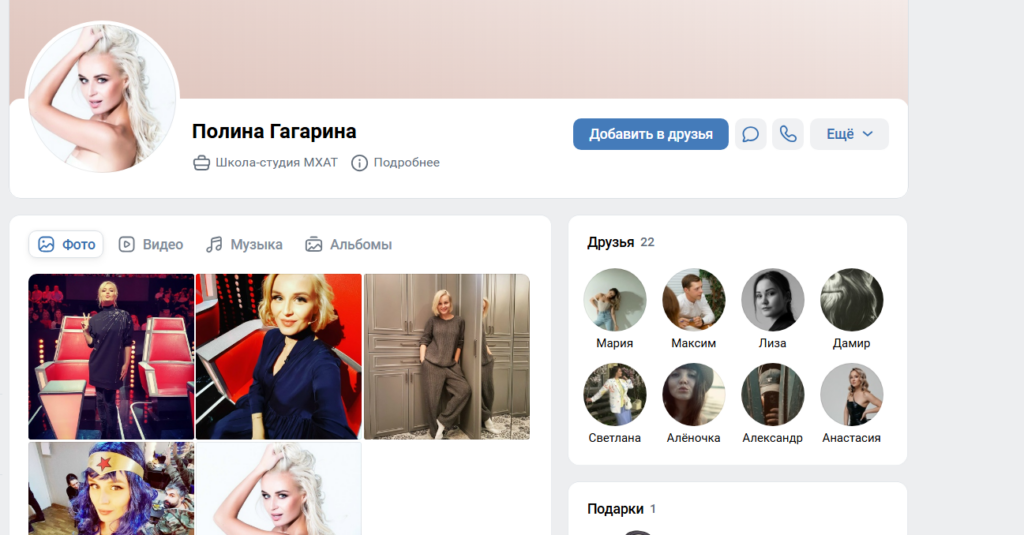Click the gifts count 1
Screen dimensions: 1024x535
(653, 509)
